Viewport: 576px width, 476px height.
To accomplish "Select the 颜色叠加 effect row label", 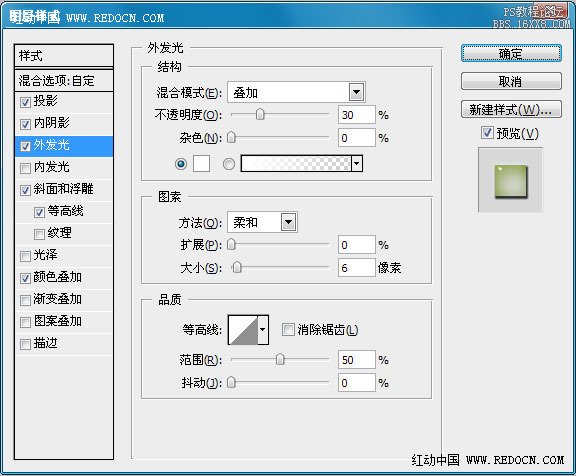I will 58,277.
